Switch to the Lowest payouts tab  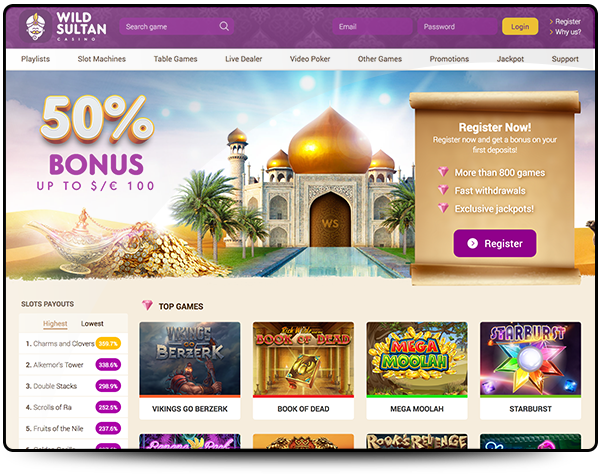(x=92, y=324)
